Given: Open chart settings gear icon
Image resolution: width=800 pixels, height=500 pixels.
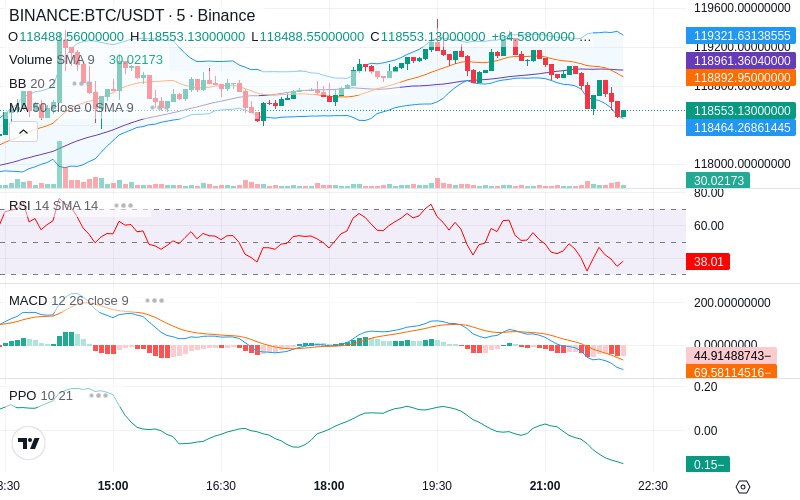Looking at the screenshot, I should (x=743, y=487).
